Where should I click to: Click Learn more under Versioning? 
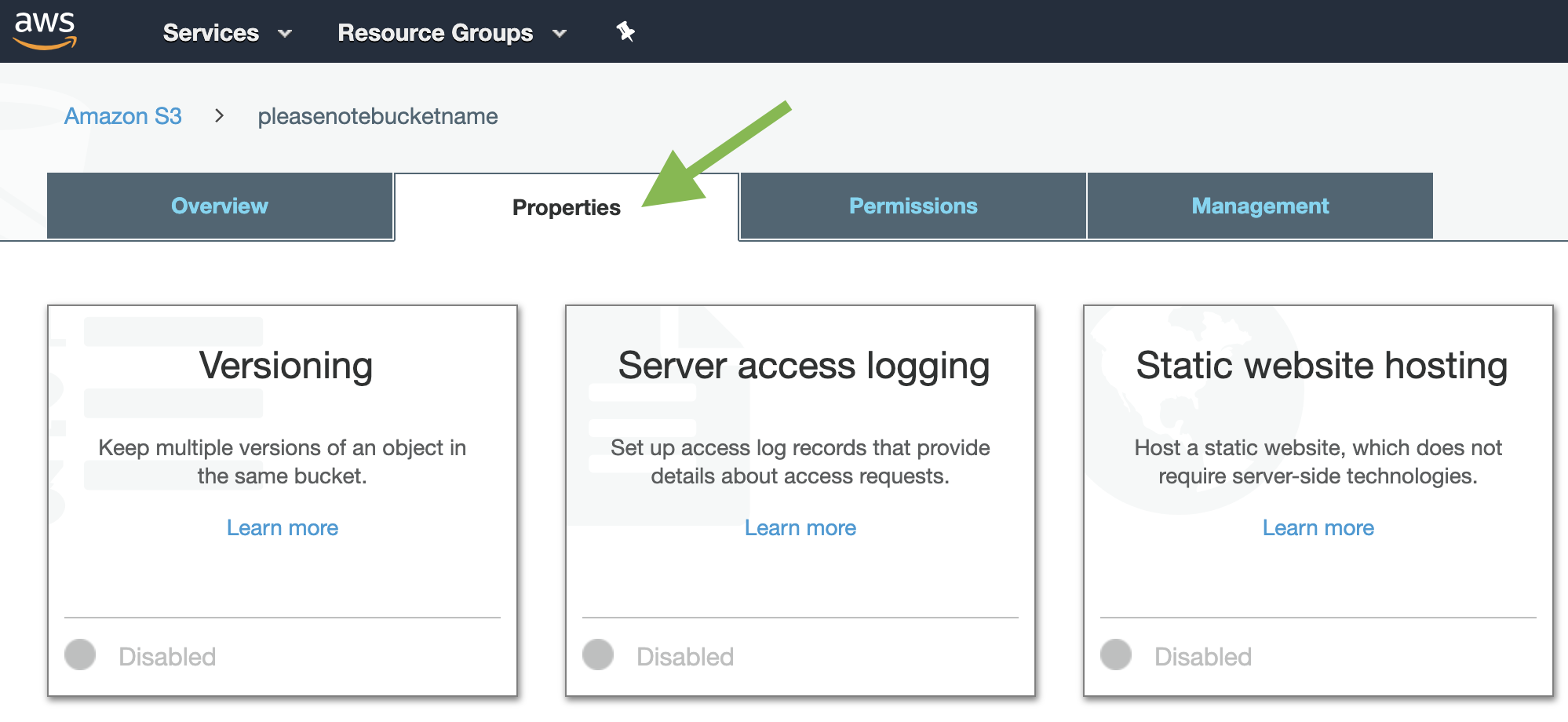pos(282,527)
